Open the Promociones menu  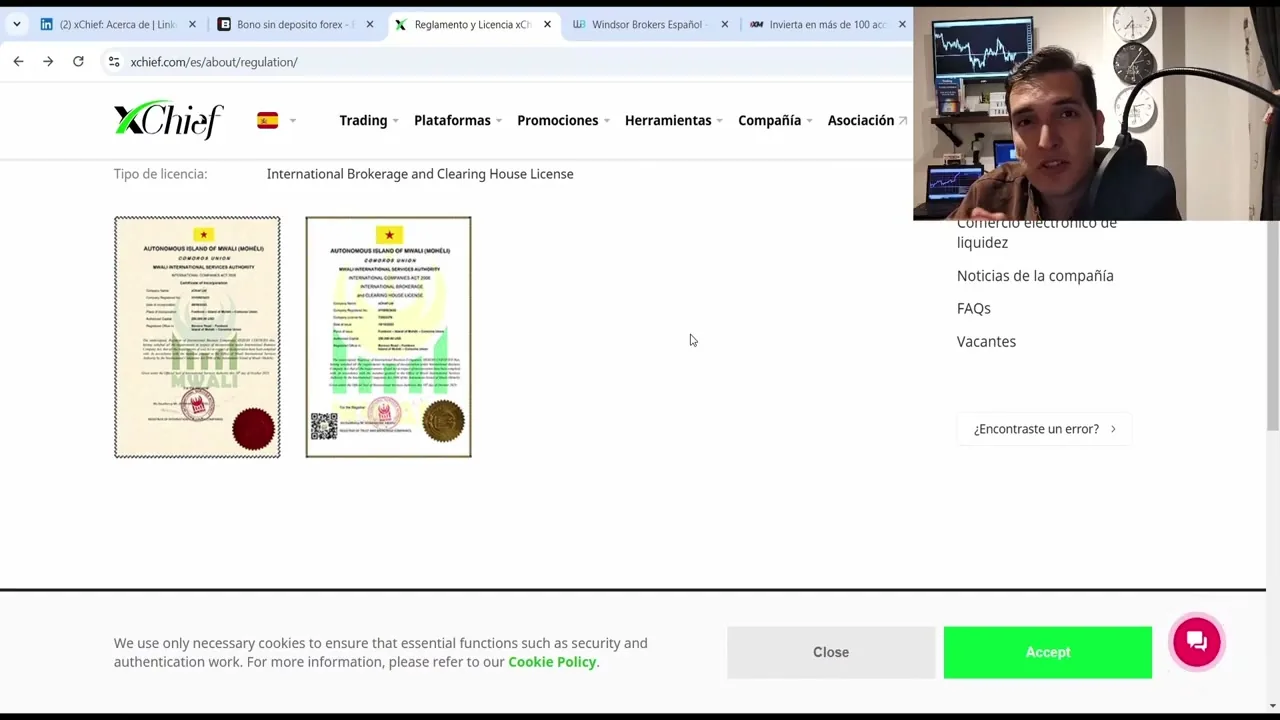563,120
